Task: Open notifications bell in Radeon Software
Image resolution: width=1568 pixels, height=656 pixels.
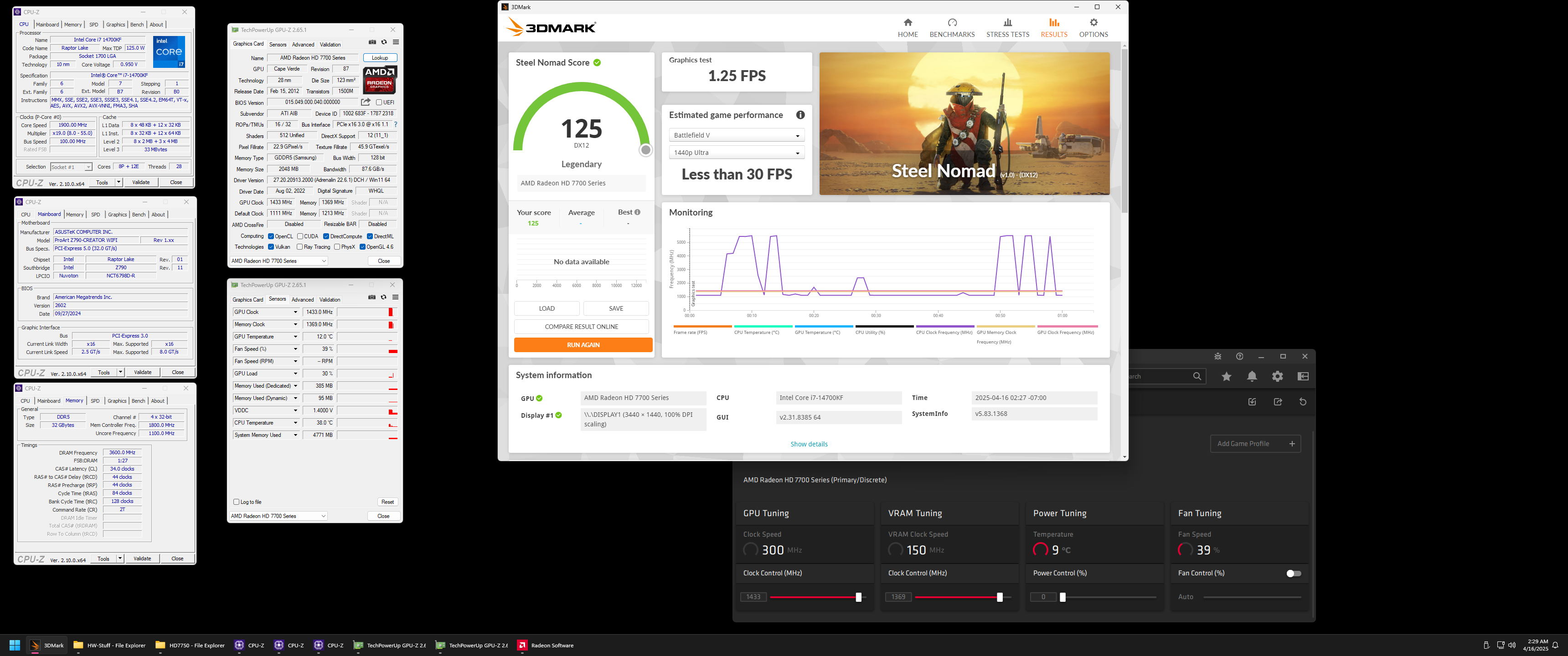Action: (1252, 377)
